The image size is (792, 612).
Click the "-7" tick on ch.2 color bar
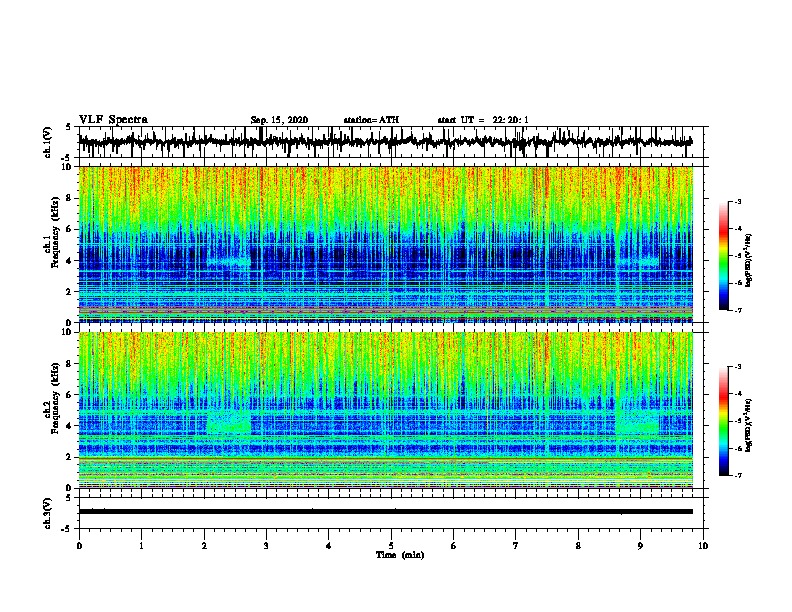(738, 476)
